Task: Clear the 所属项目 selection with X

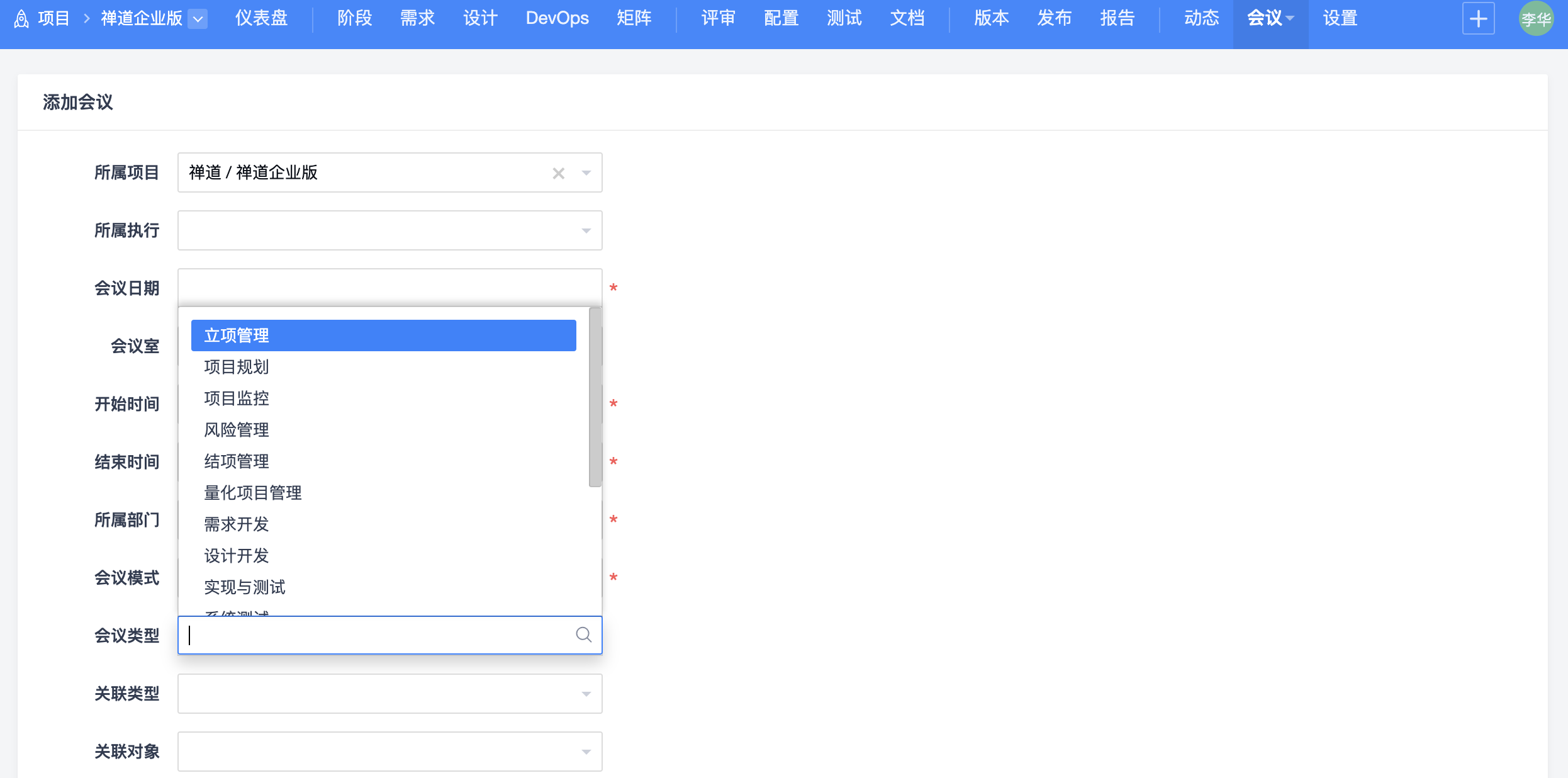Action: coord(558,173)
